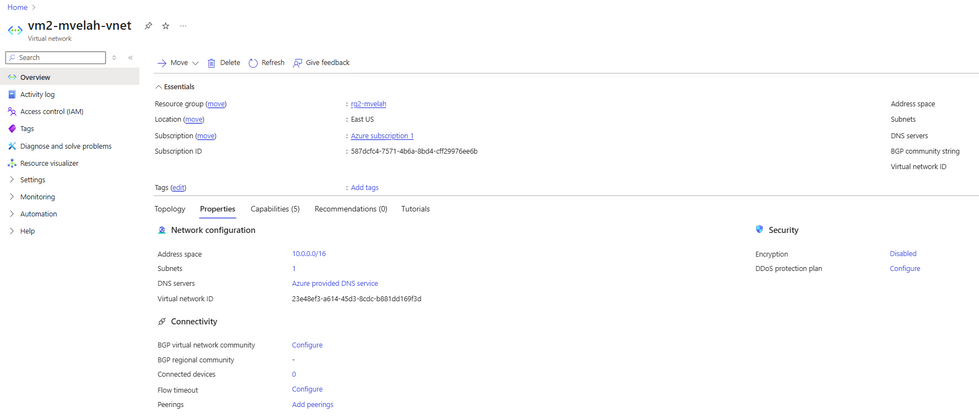Click the Delete trash icon
This screenshot has height=418, width=979.
pyautogui.click(x=212, y=62)
